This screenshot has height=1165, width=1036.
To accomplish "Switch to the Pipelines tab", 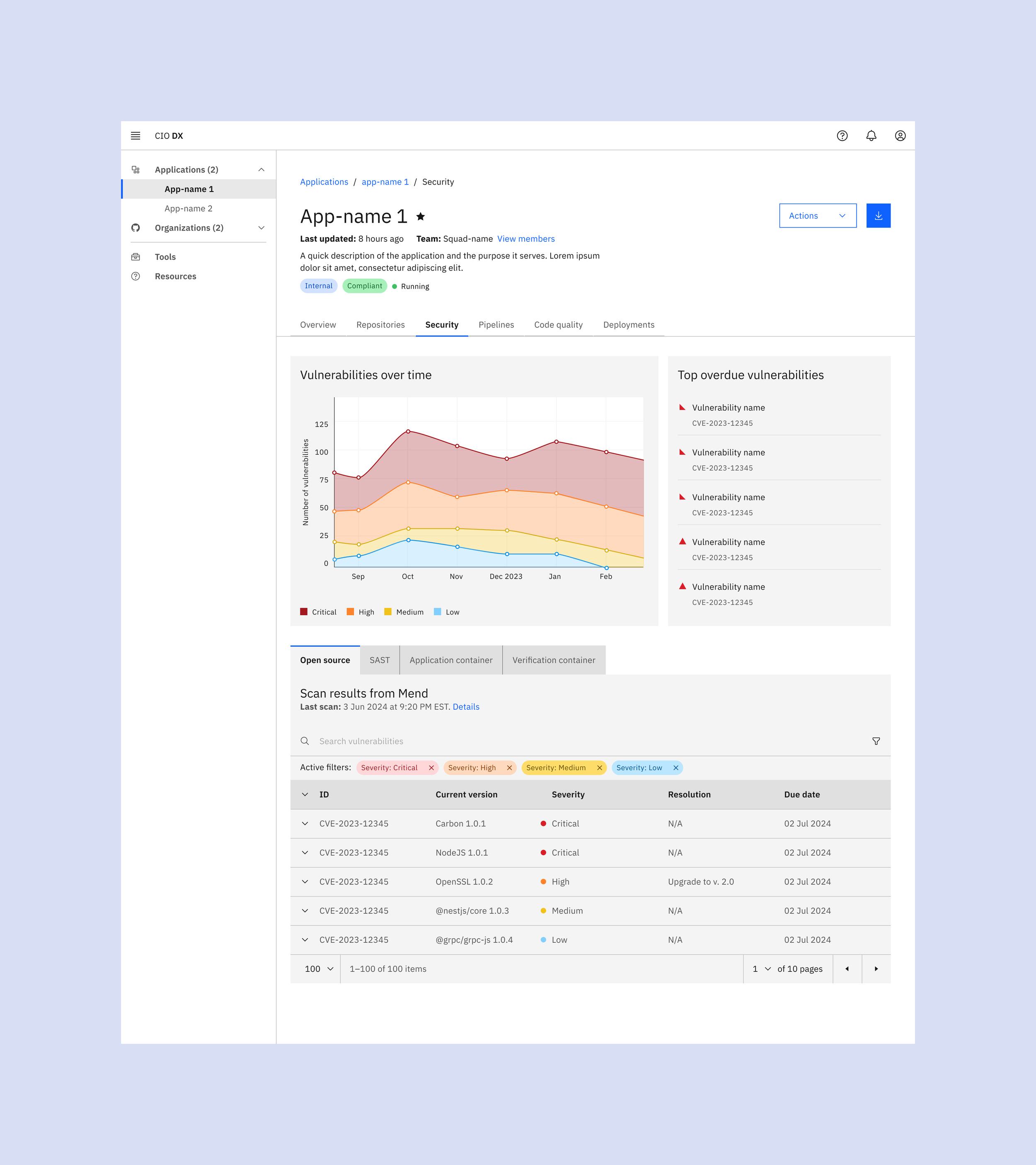I will click(496, 325).
